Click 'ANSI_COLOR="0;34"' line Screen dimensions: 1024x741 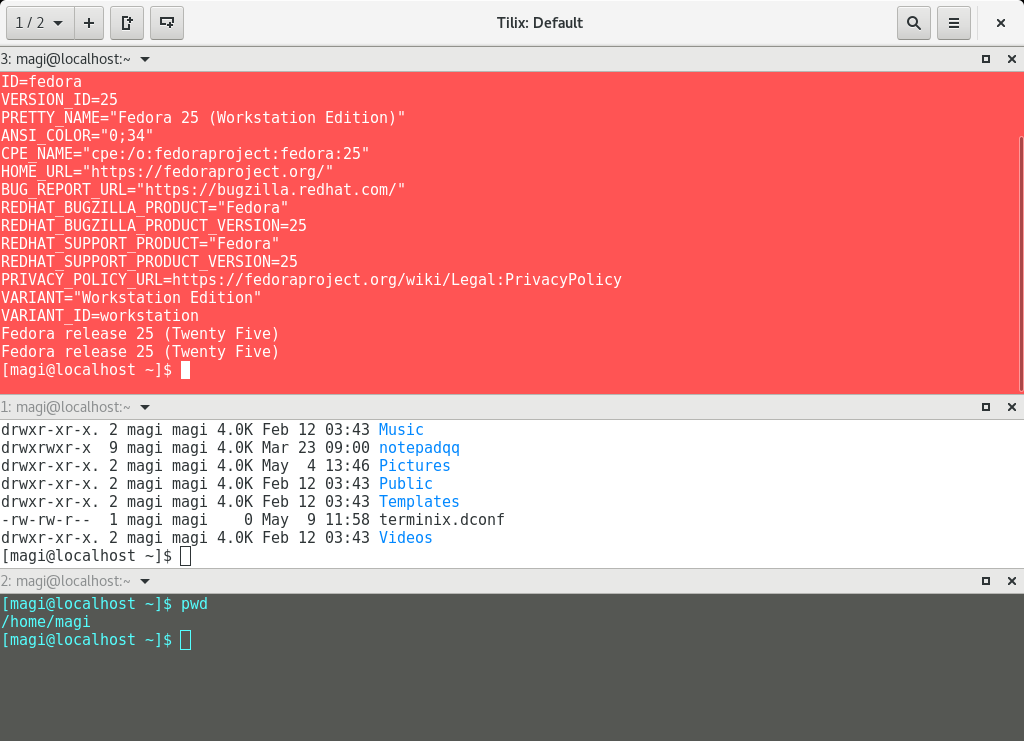coord(77,136)
